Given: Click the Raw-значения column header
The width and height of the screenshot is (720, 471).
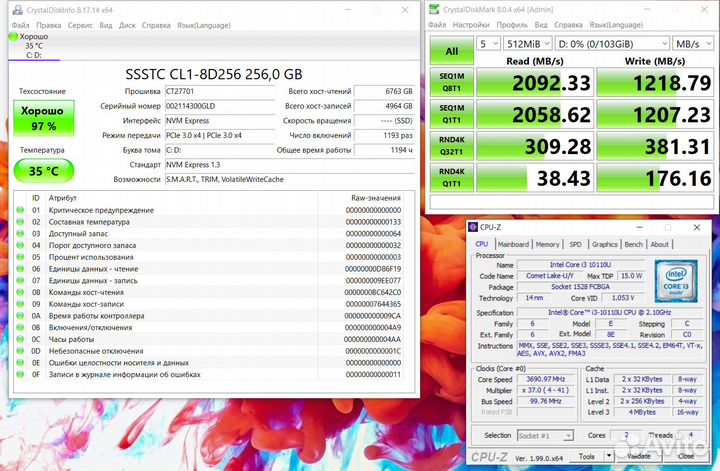Looking at the screenshot, I should click(376, 198).
